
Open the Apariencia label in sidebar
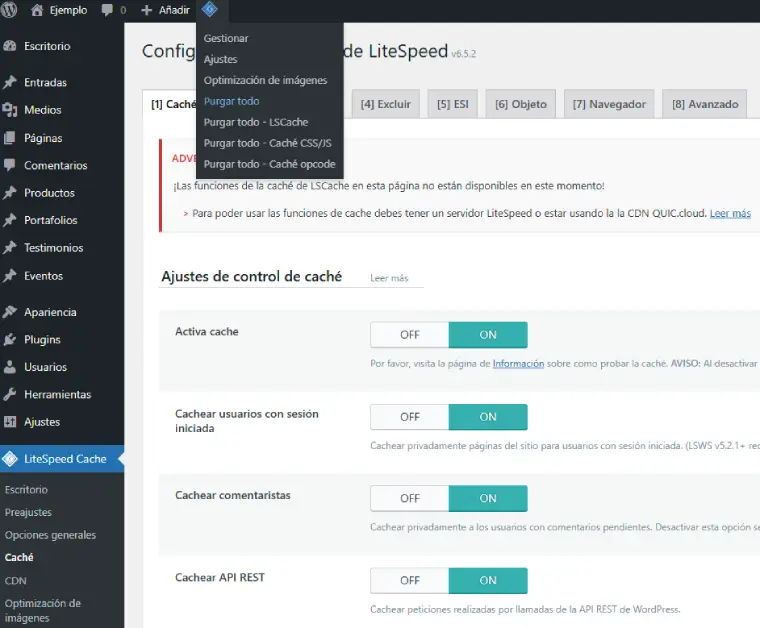(x=50, y=312)
